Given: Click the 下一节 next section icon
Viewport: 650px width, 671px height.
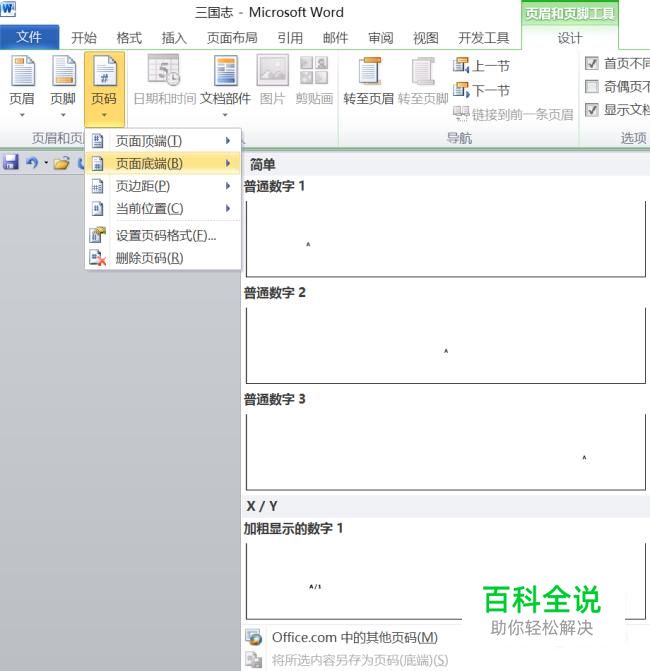Looking at the screenshot, I should point(461,89).
